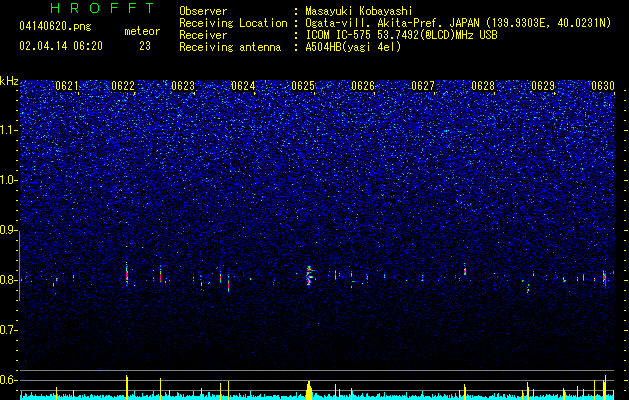This screenshot has width=629, height=400.
Task: Click the tall yellow intensity peak below 0625
Action: pos(309,390)
